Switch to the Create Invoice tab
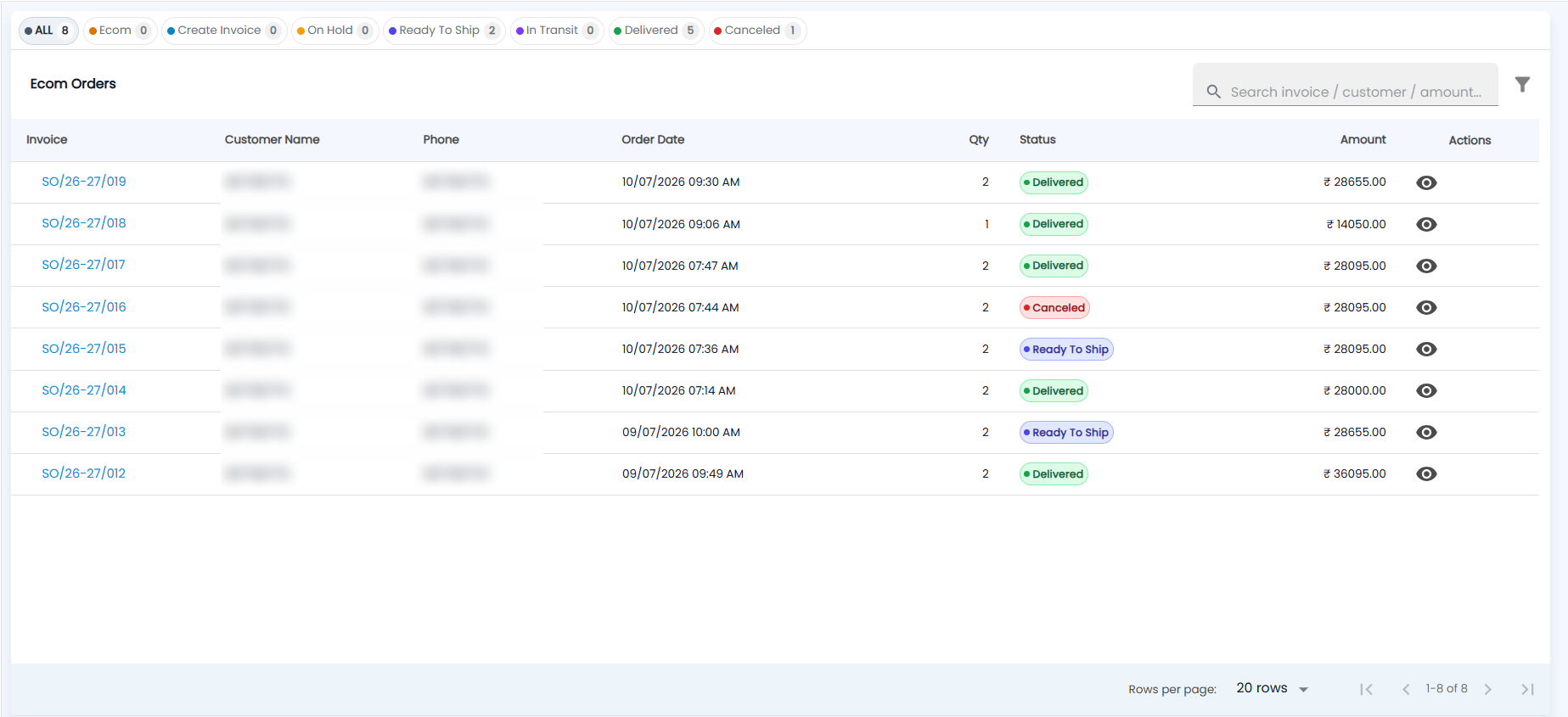Screen dimensions: 1568x717 tap(224, 31)
